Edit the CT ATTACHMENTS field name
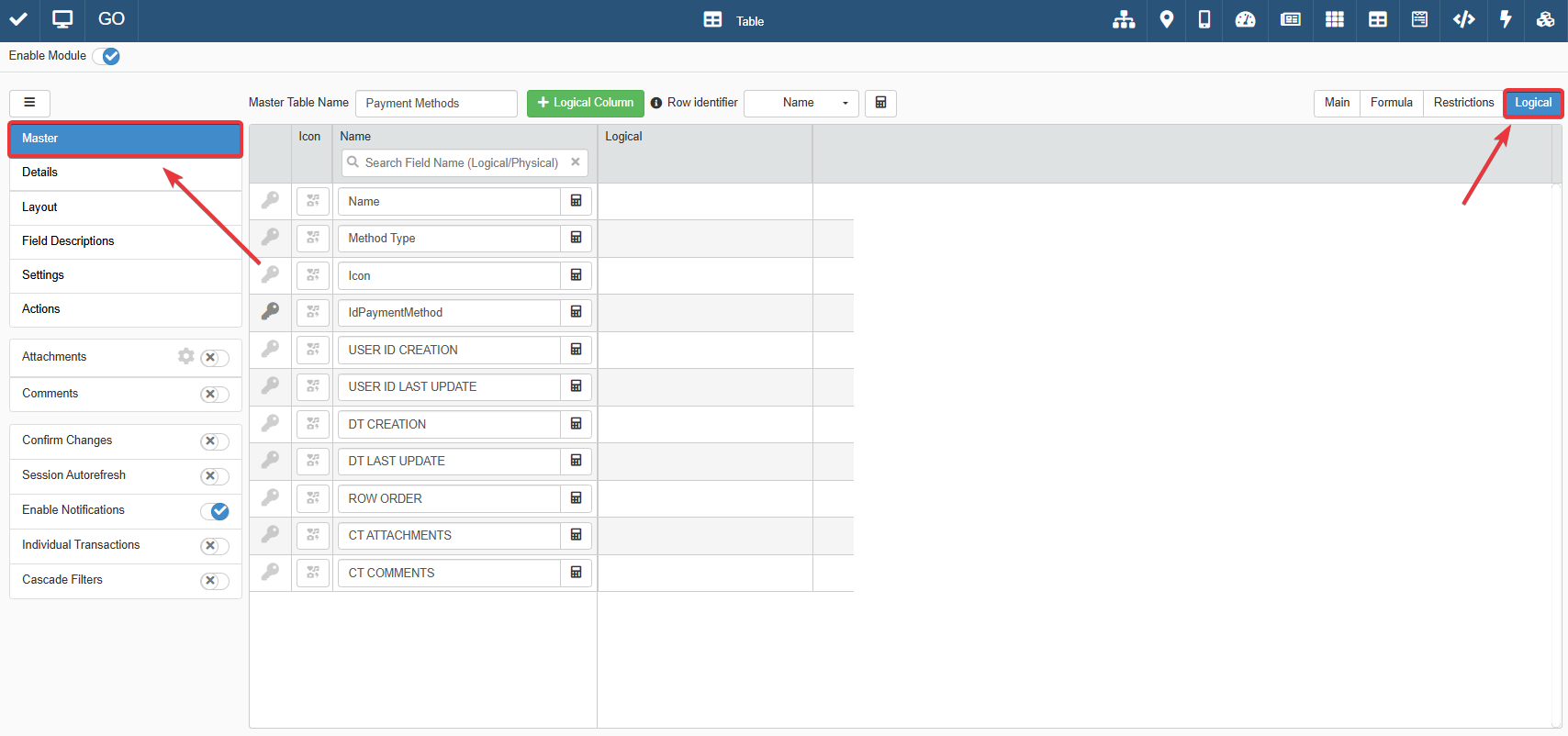The width and height of the screenshot is (1568, 736). point(449,535)
